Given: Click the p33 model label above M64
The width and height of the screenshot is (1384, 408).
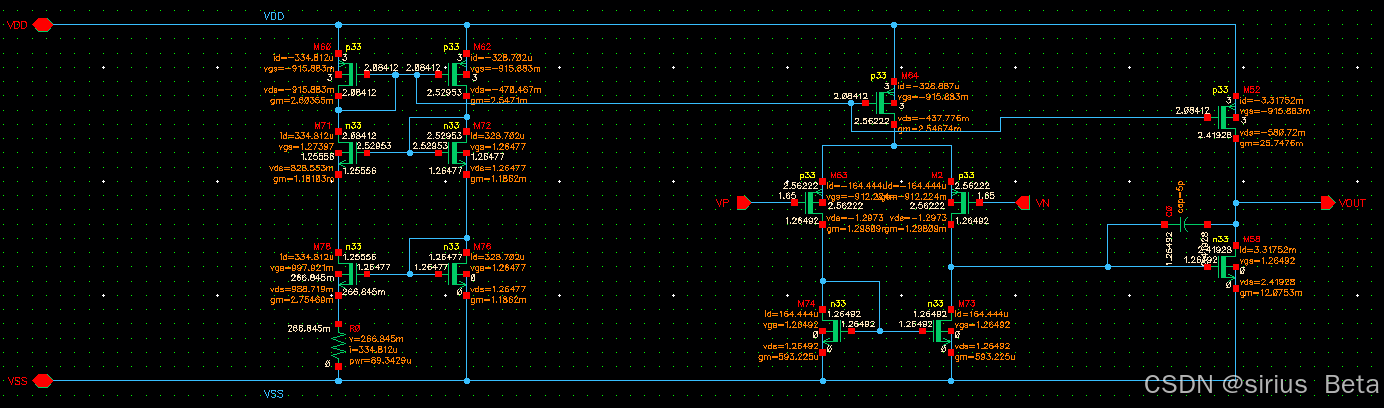Looking at the screenshot, I should 879,75.
